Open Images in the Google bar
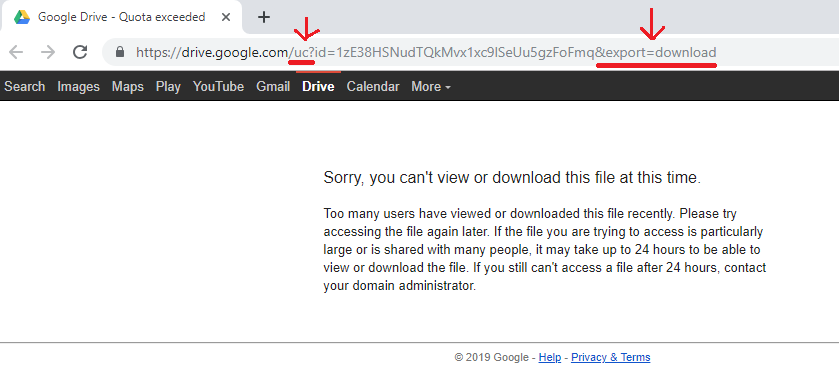Viewport: 839px width, 385px height. tap(79, 87)
